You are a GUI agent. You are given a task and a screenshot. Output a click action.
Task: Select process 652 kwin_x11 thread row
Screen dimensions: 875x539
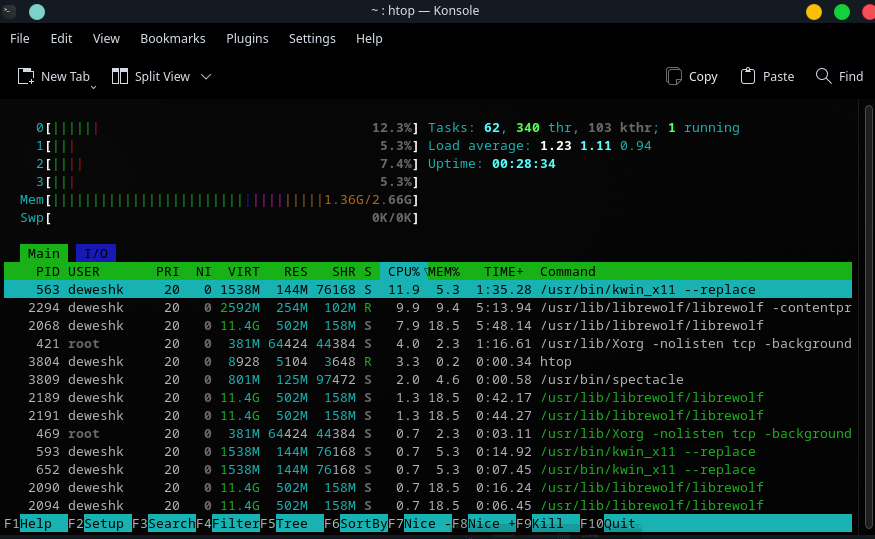coord(428,469)
